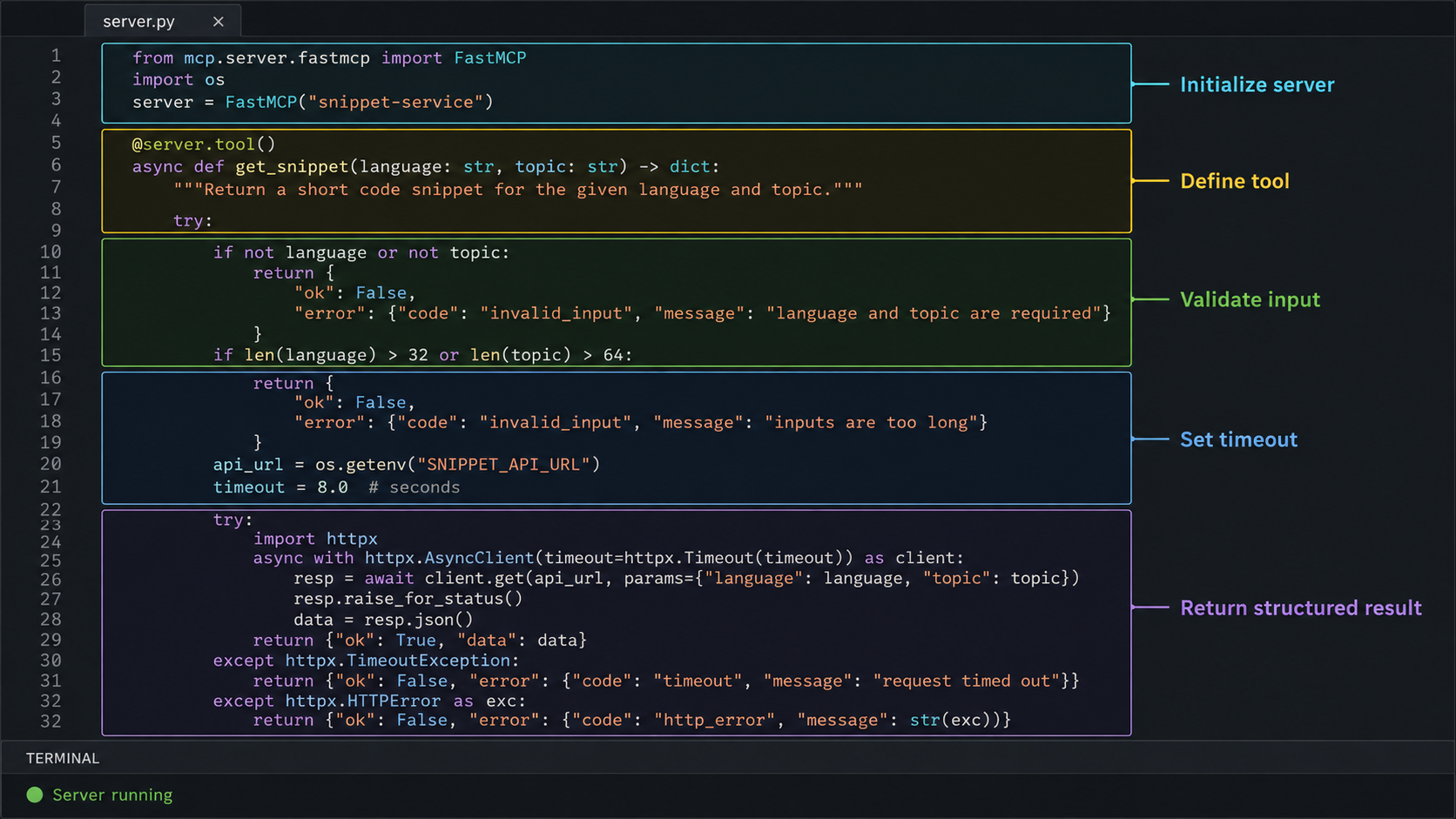Click the "inputs are too long" error line
Viewport: 1456px width, 819px height.
pyautogui.click(x=641, y=423)
